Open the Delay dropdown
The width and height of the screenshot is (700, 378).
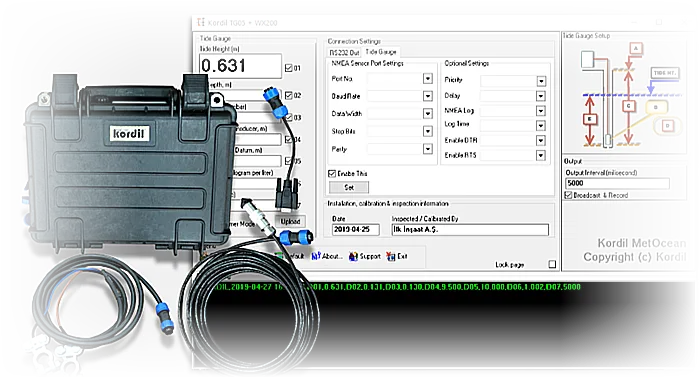click(541, 96)
